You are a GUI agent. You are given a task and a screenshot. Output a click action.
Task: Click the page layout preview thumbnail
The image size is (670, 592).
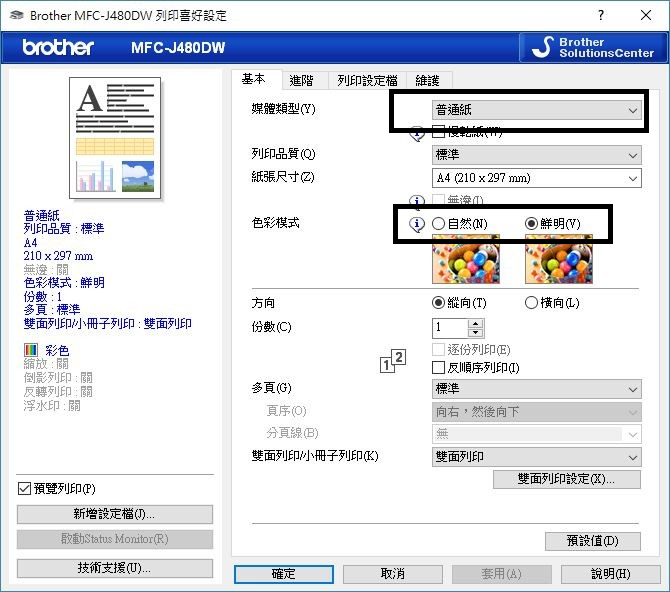point(115,138)
